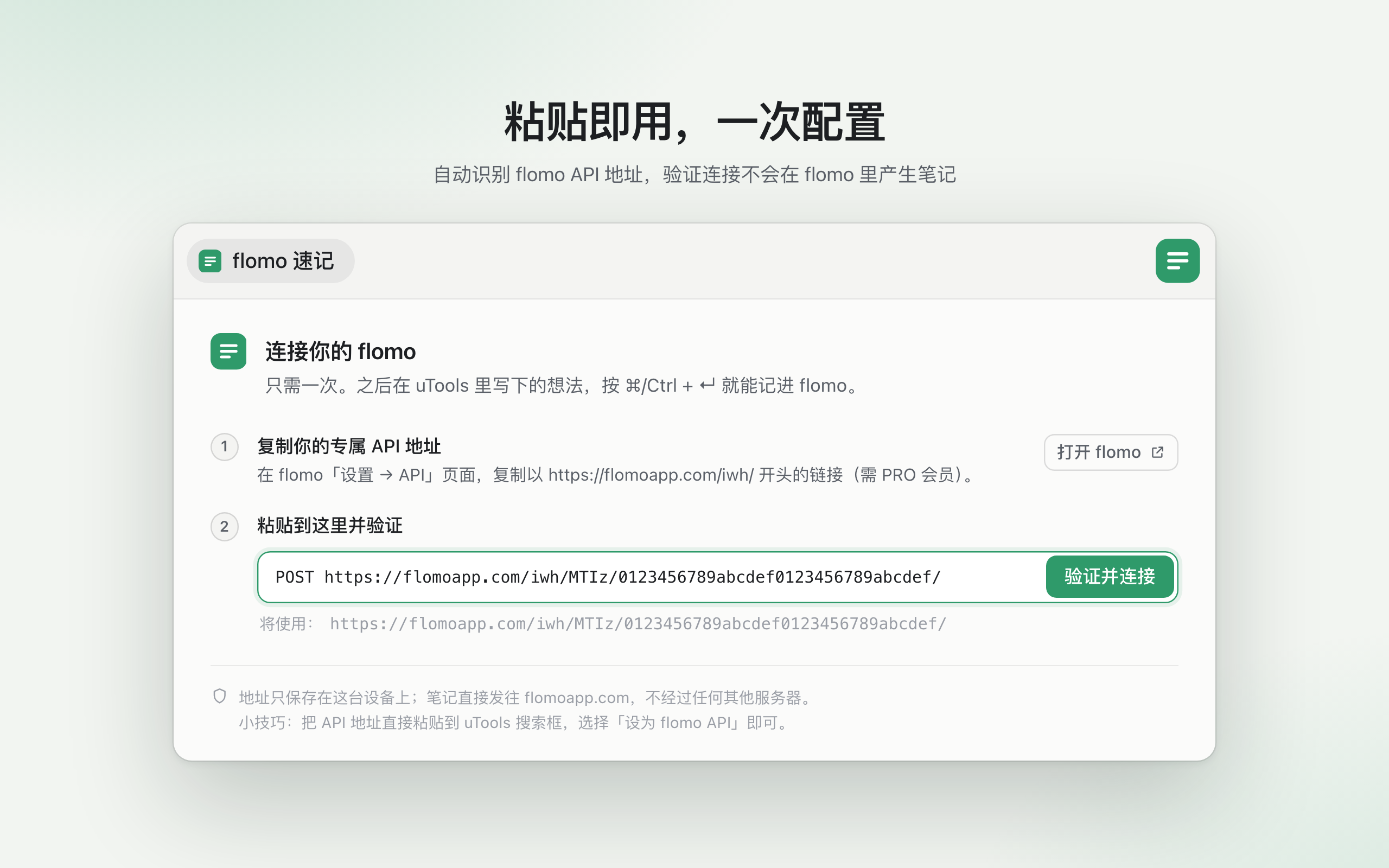The height and width of the screenshot is (868, 1389).
Task: Click the page title 粘贴即用，一次配置
Action: 694,122
